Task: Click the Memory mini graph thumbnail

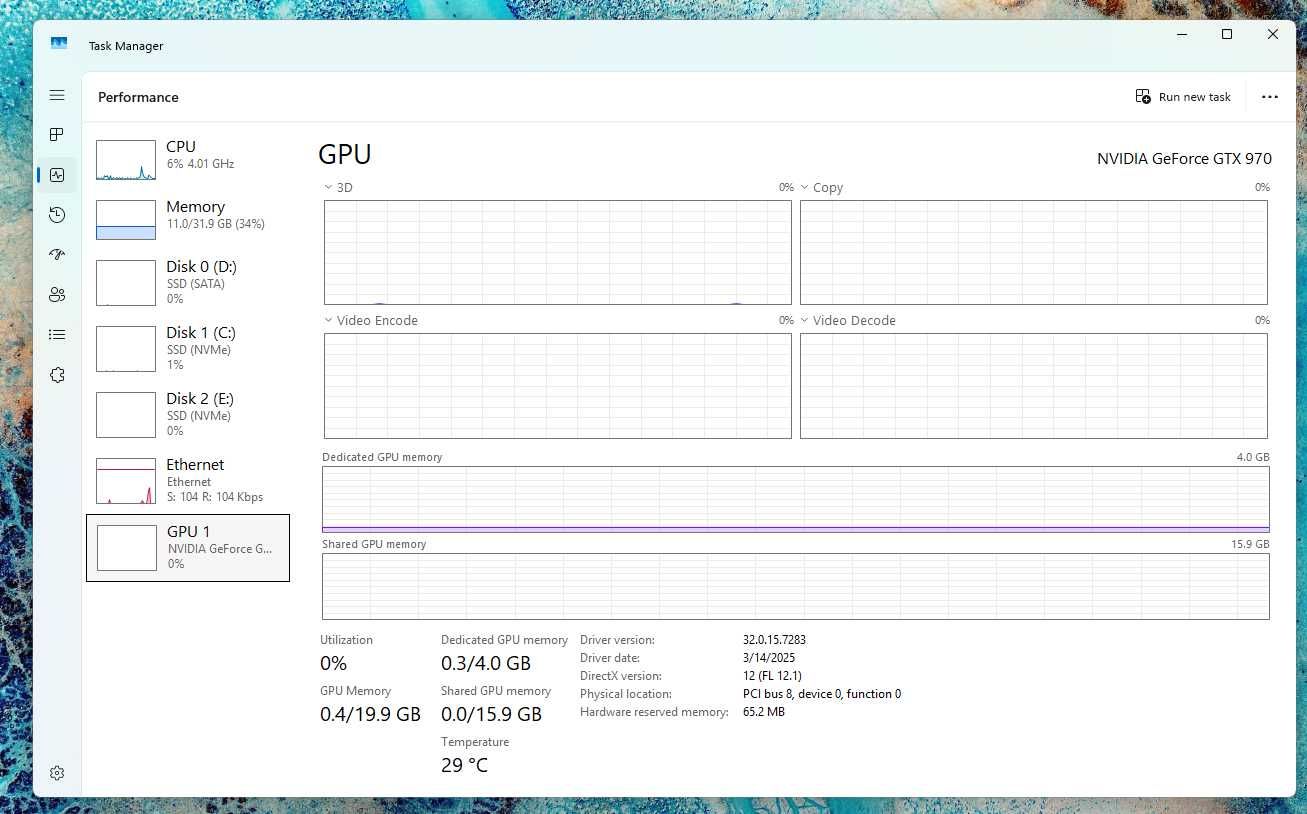Action: pyautogui.click(x=126, y=220)
